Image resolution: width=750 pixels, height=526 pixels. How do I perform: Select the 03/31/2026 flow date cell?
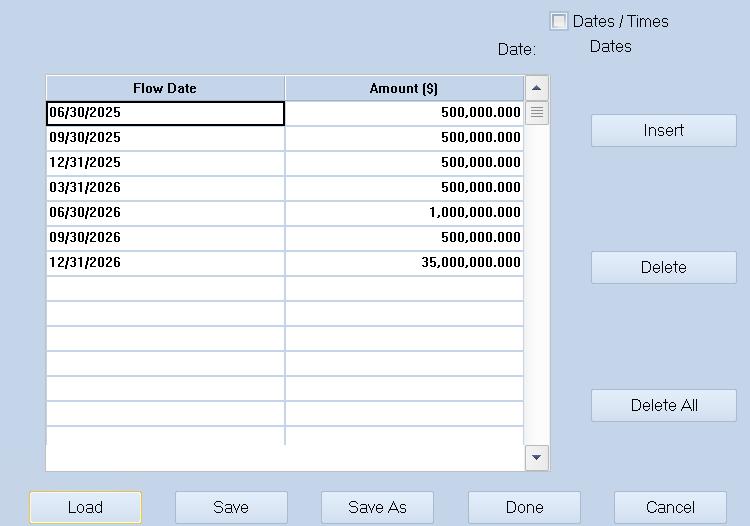(165, 188)
